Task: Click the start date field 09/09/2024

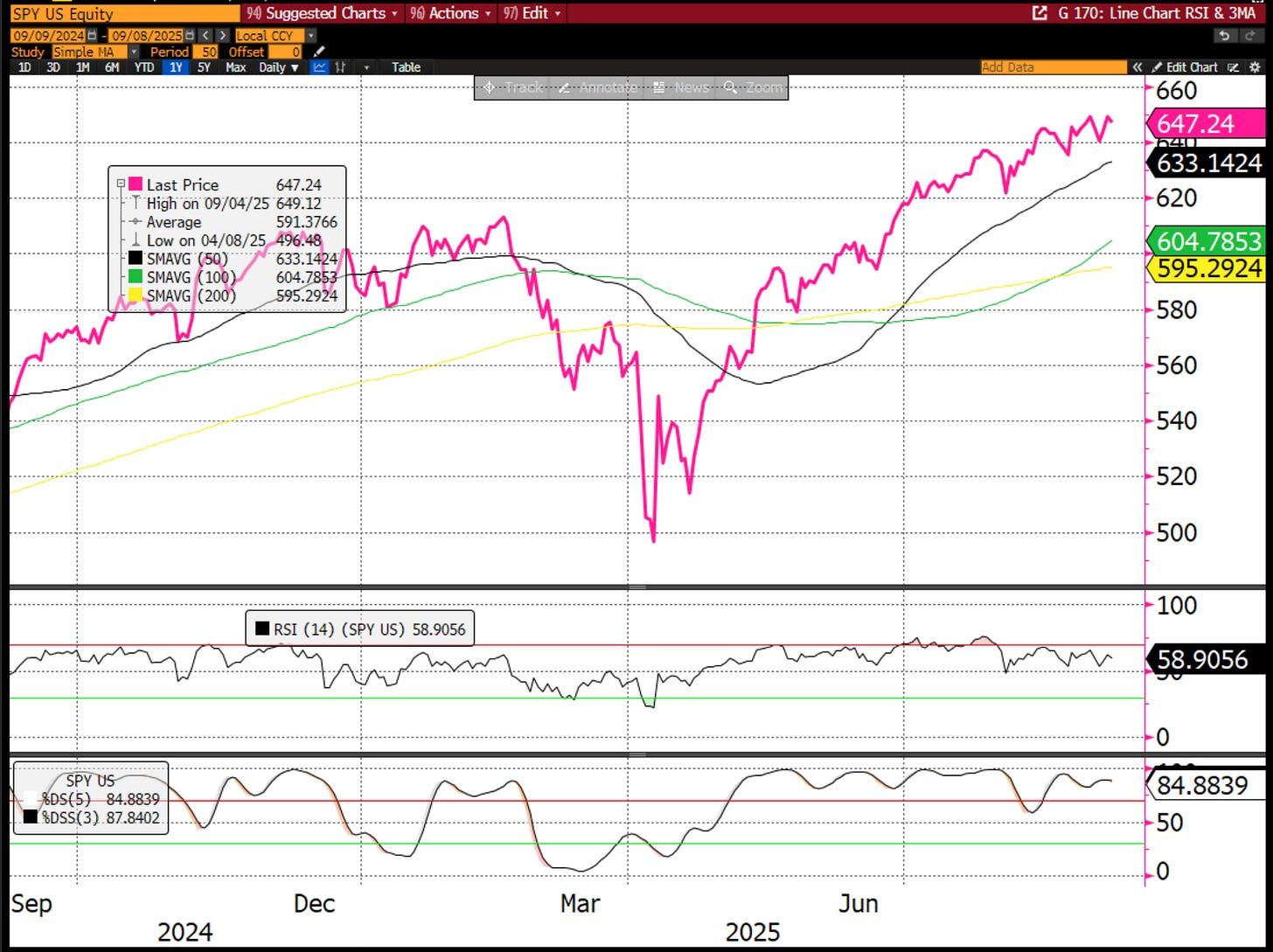Action: [x=48, y=36]
